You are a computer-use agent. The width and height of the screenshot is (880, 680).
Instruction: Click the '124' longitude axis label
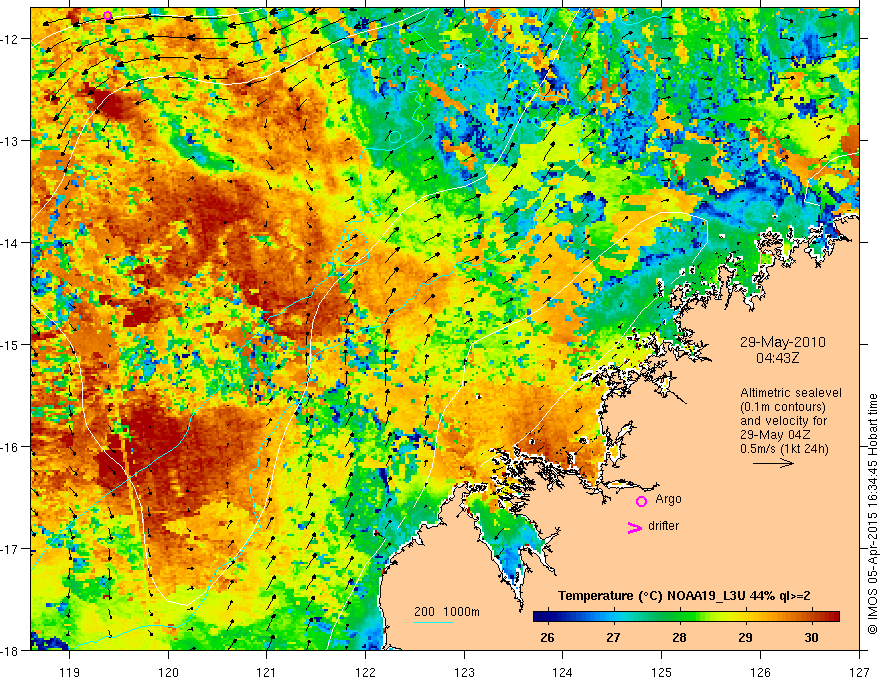[563, 672]
